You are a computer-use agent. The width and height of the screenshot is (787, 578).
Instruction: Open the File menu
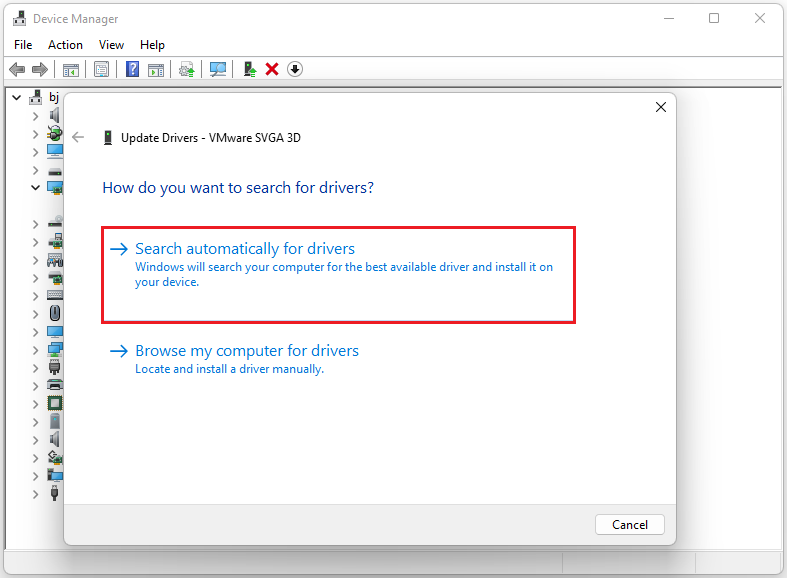coord(23,45)
